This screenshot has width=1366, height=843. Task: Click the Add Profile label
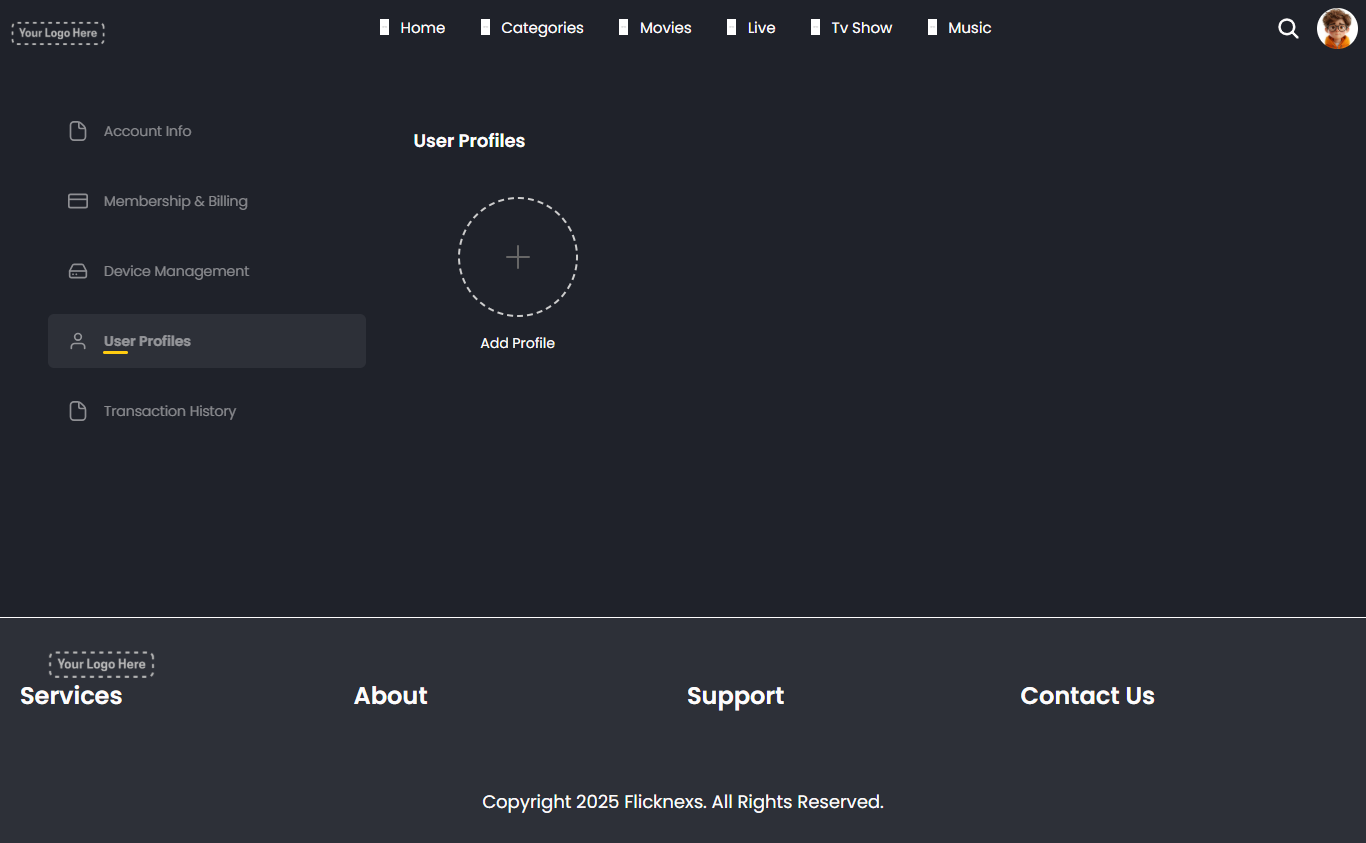pyautogui.click(x=518, y=343)
